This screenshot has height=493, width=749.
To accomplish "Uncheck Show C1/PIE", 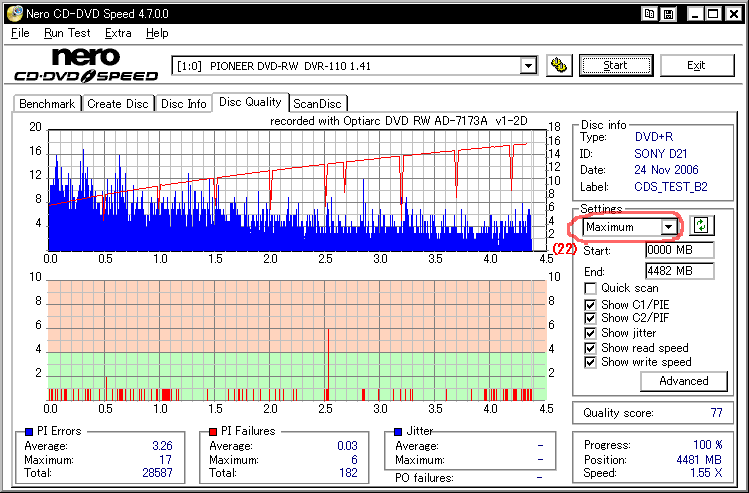I will (x=590, y=305).
